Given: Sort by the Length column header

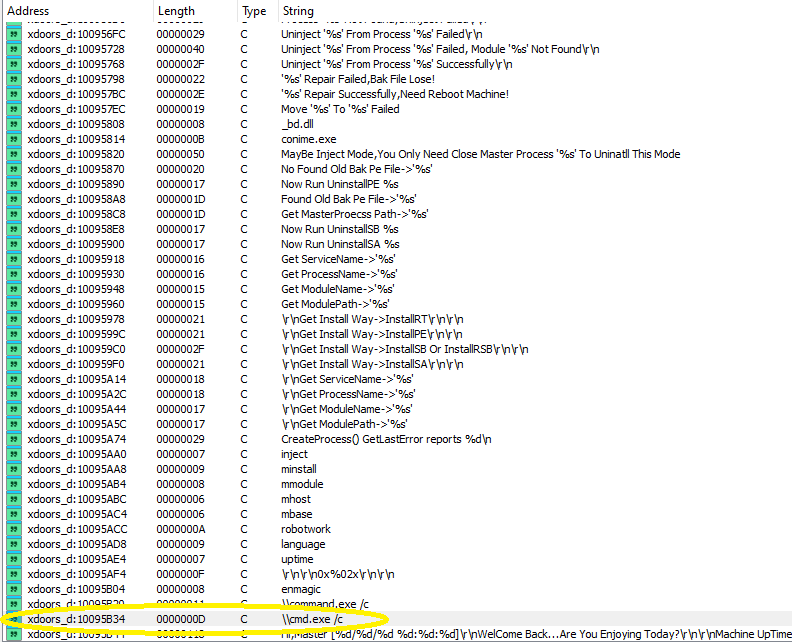Looking at the screenshot, I should coord(176,11).
